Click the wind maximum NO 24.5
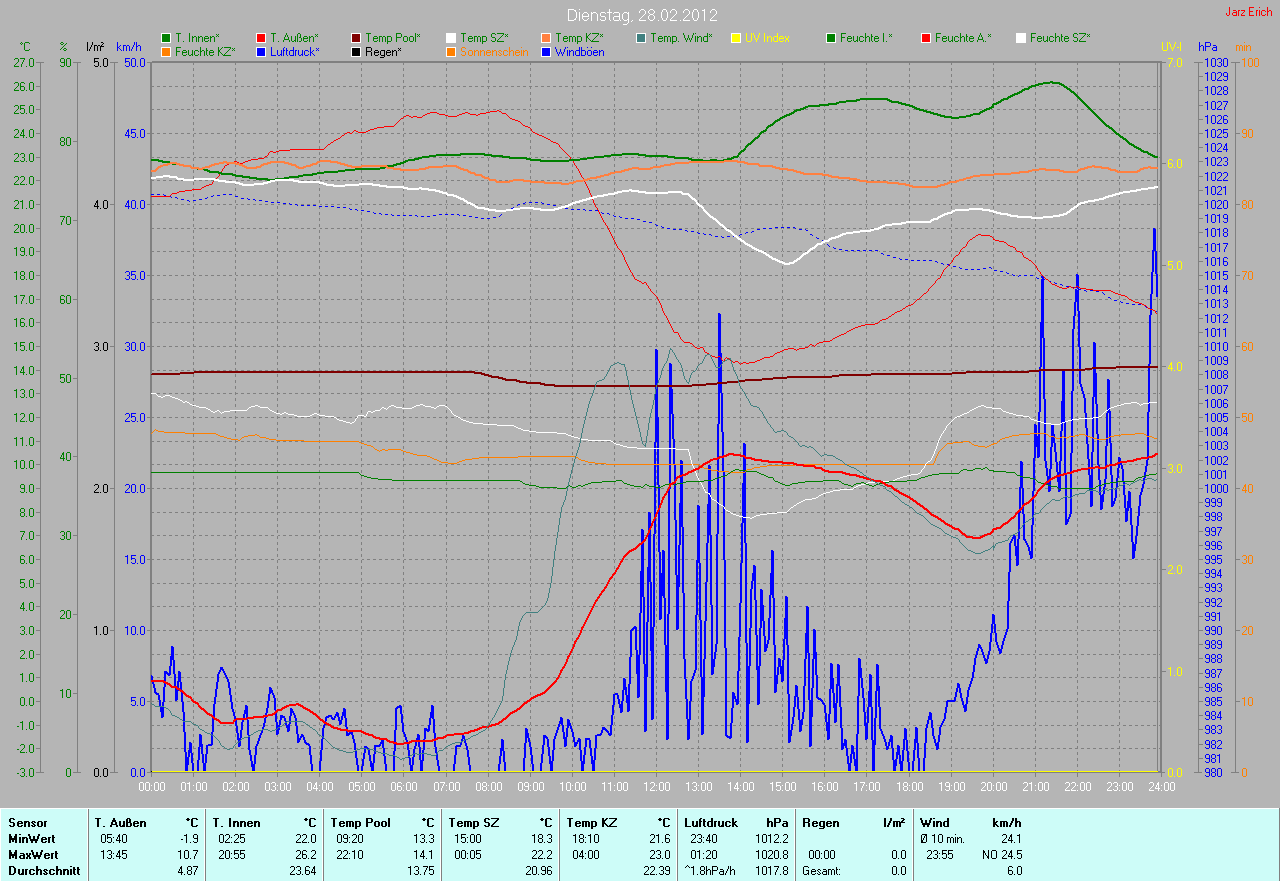This screenshot has width=1280, height=881. [x=1002, y=855]
